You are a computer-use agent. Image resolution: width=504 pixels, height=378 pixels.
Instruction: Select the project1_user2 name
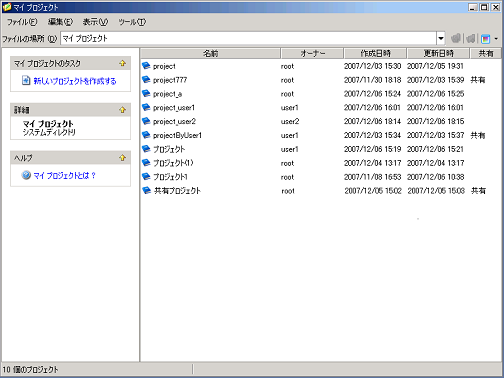(174, 122)
